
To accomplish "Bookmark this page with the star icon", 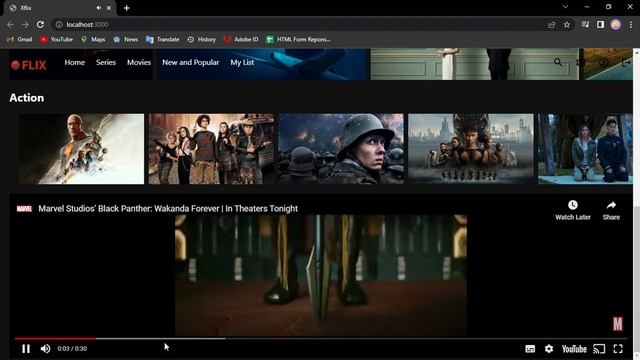I will 567,24.
